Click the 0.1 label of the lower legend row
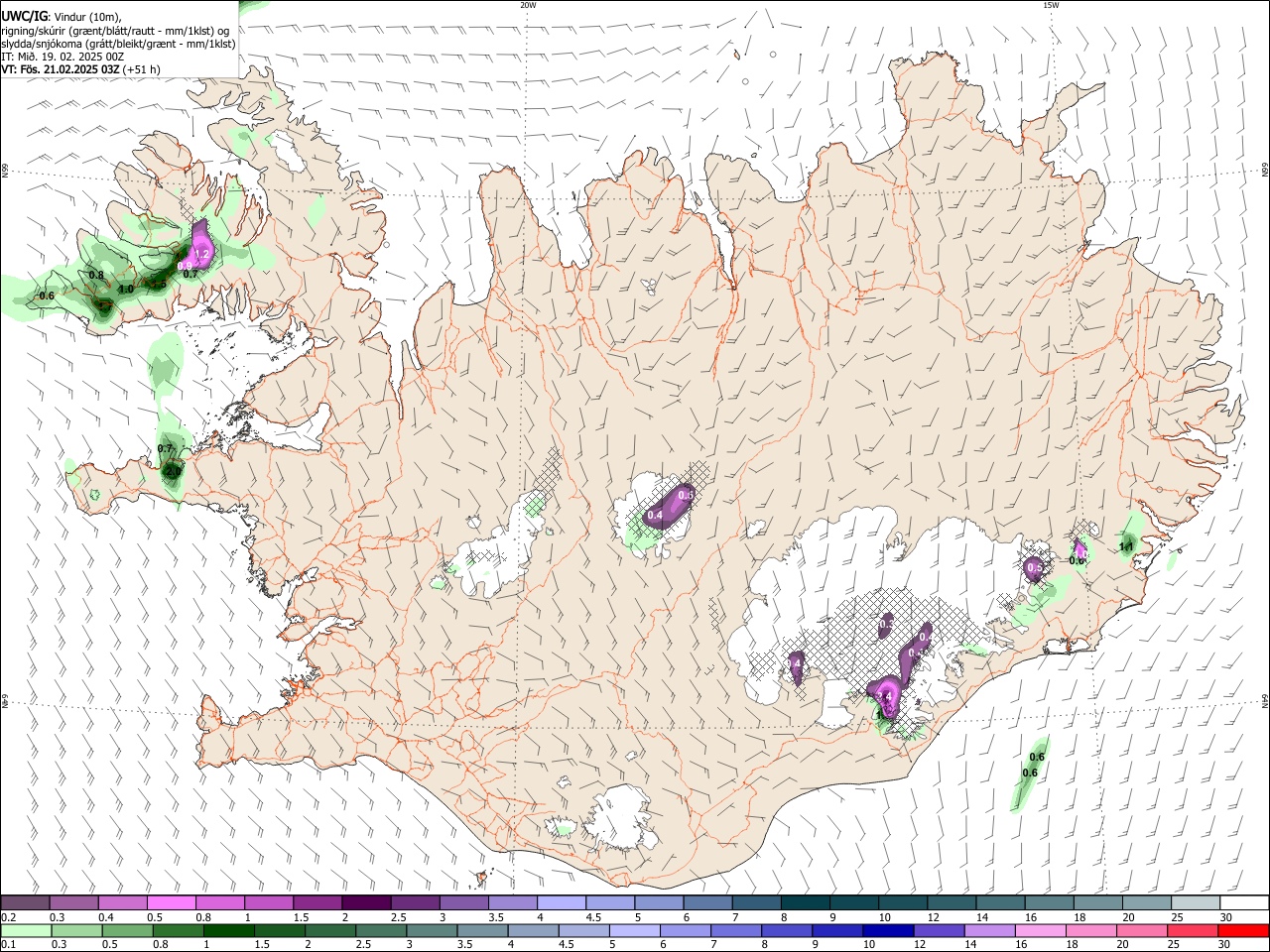Image resolution: width=1270 pixels, height=952 pixels. tap(8, 944)
